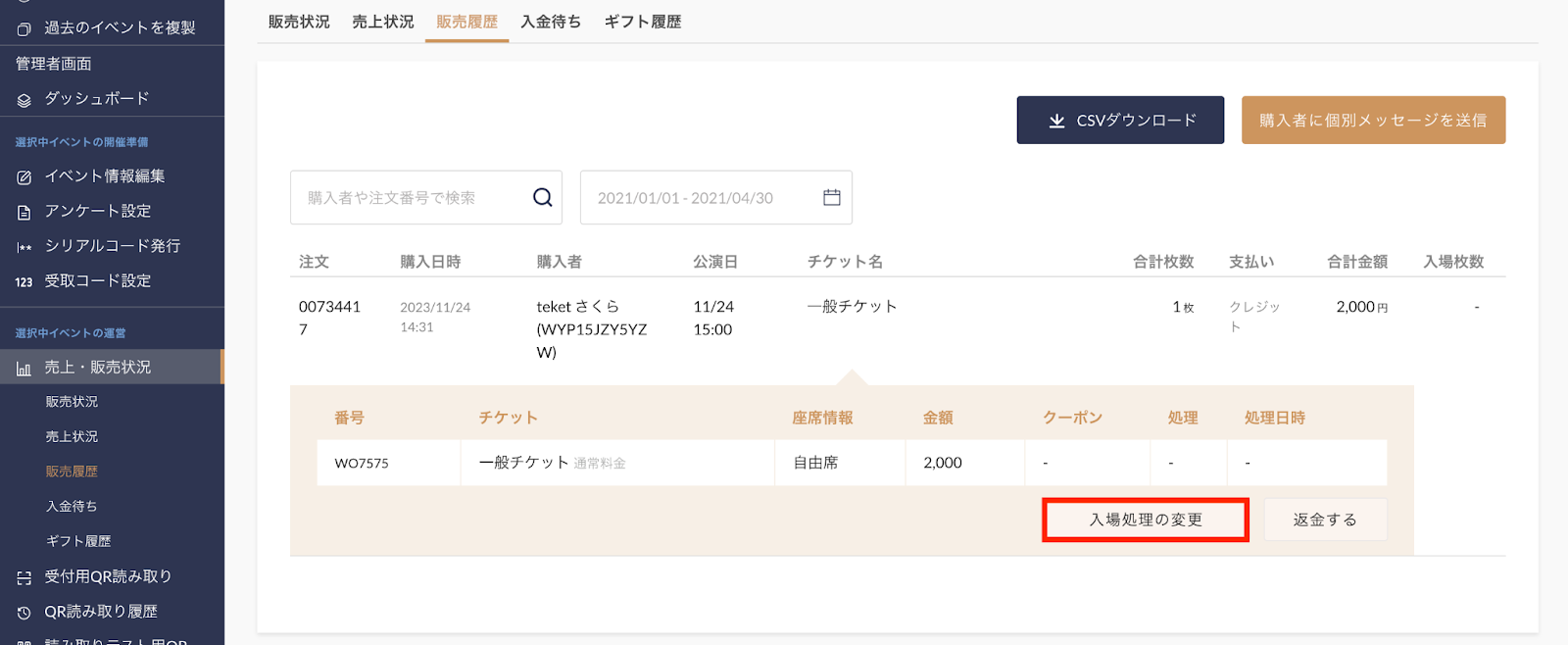Click the 2,000円 total amount cell
Viewport: 1568px width, 645px height.
tap(1361, 307)
